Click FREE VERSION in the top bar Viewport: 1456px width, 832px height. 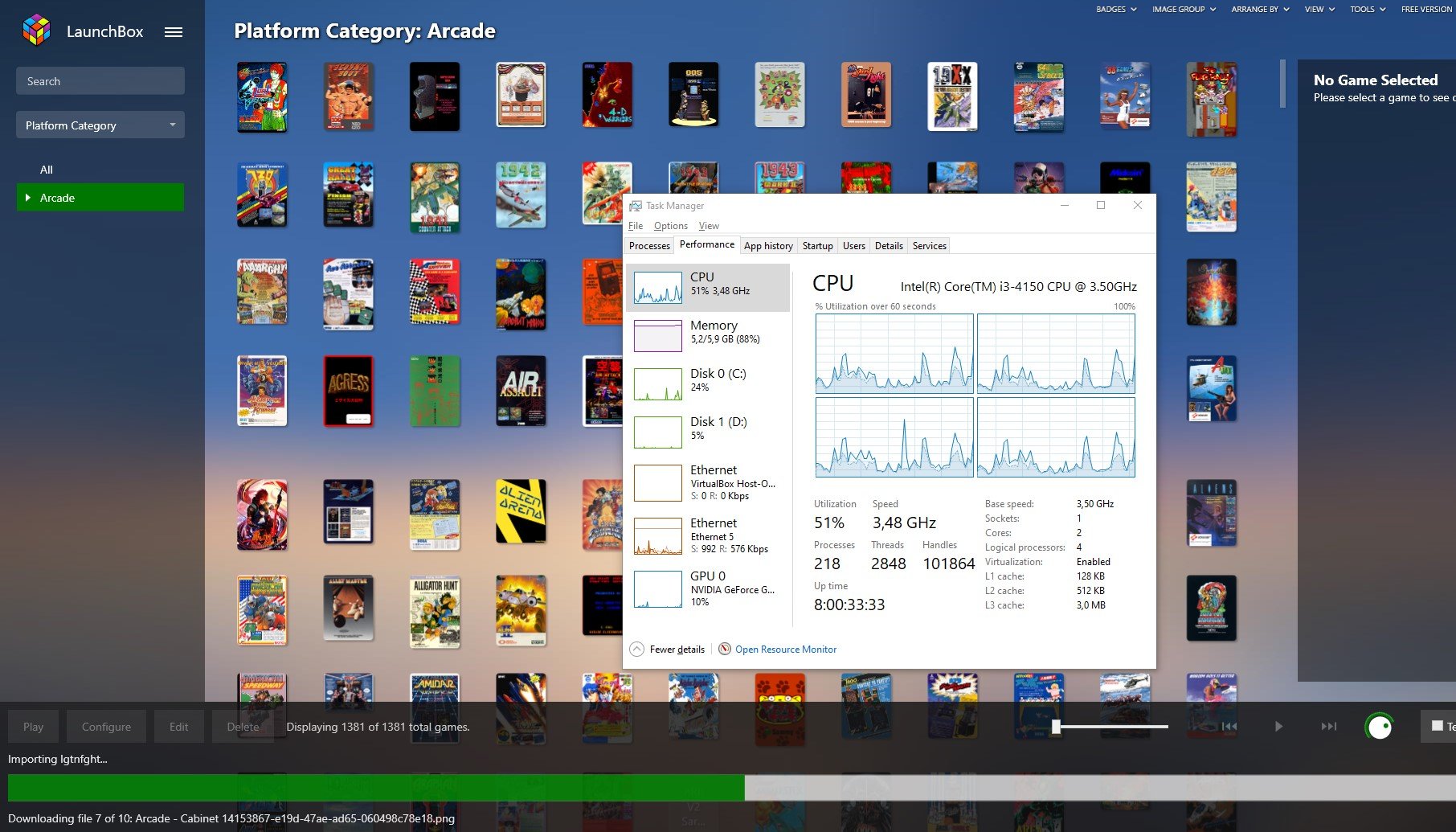[x=1427, y=10]
